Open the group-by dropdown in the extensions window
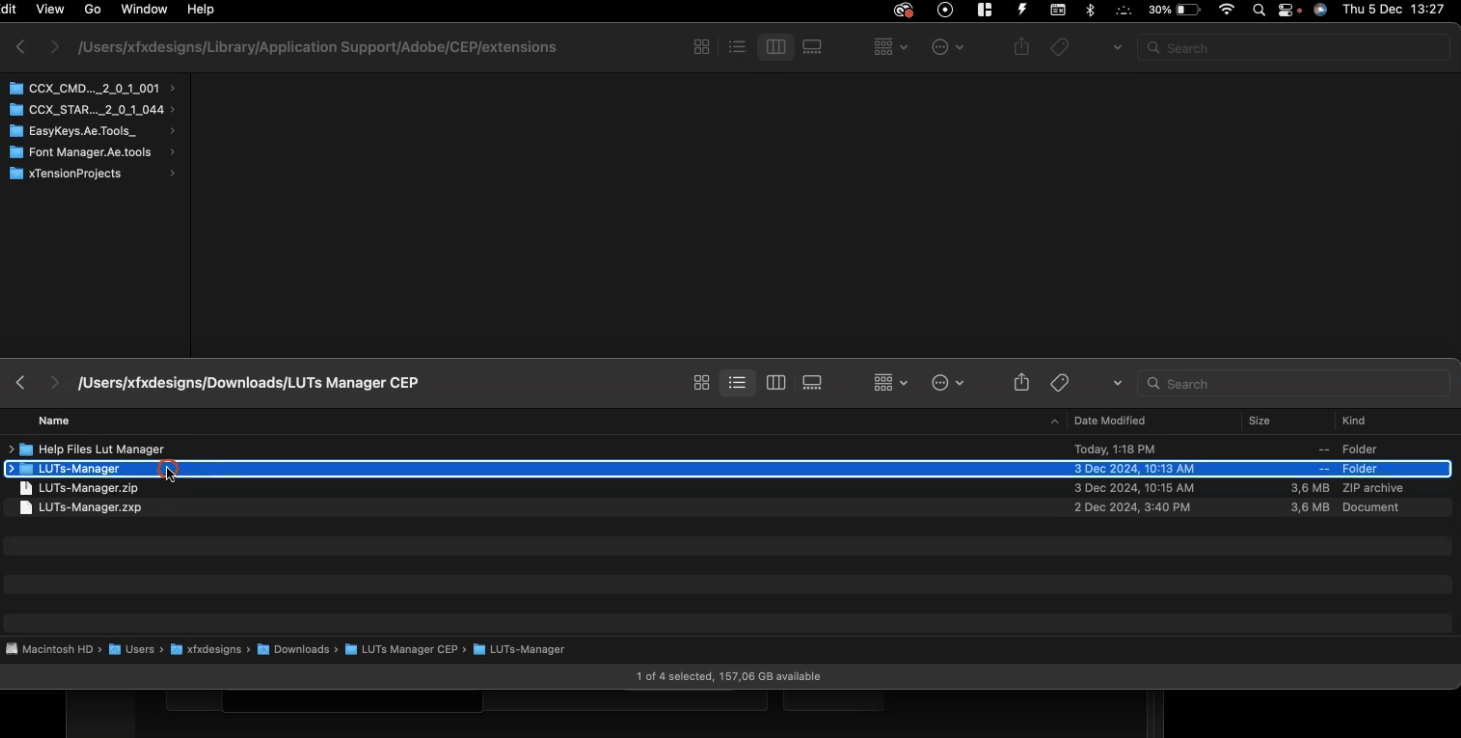 890,47
